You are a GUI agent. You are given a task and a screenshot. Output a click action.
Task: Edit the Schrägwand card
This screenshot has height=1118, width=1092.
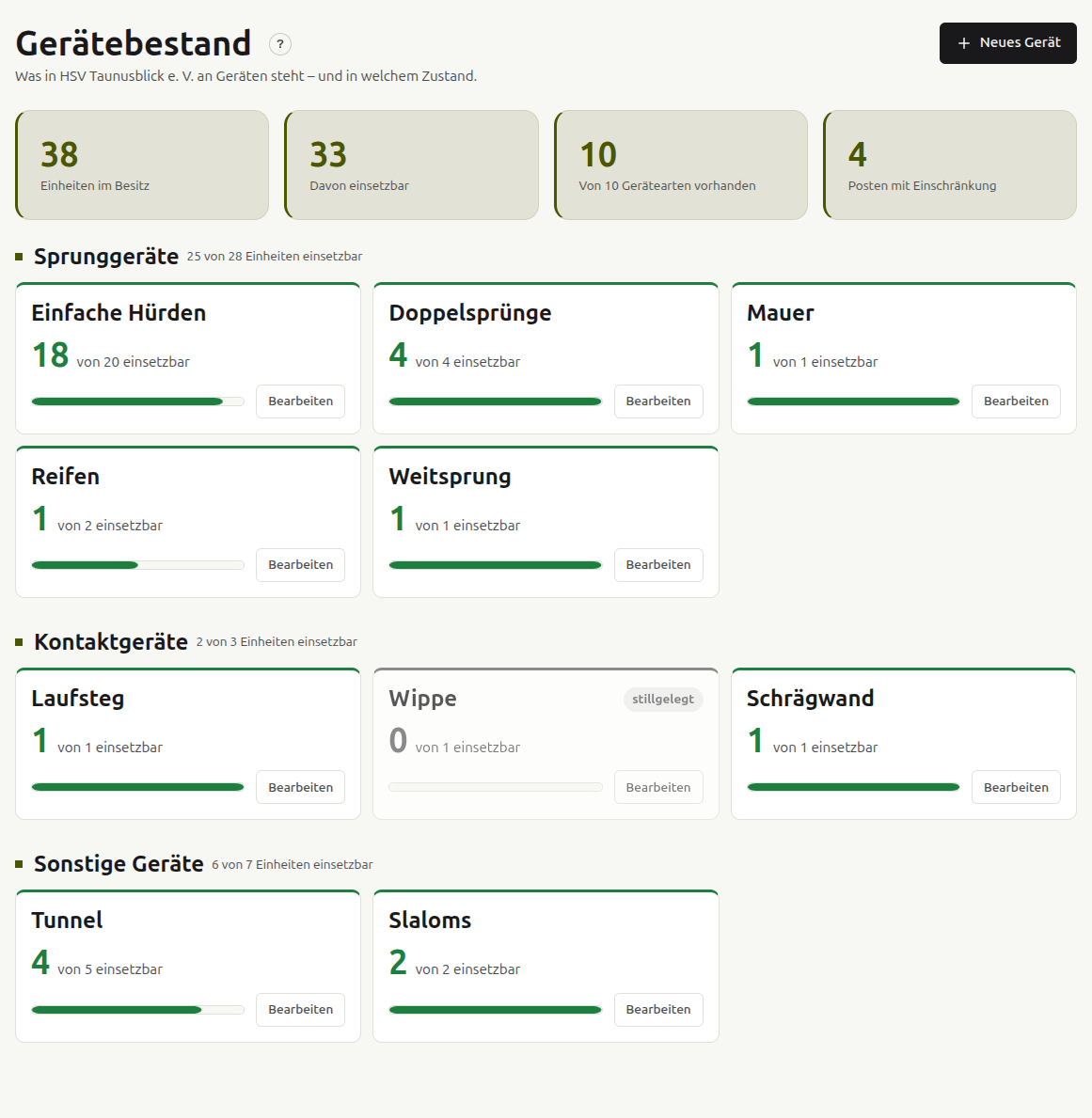1016,787
